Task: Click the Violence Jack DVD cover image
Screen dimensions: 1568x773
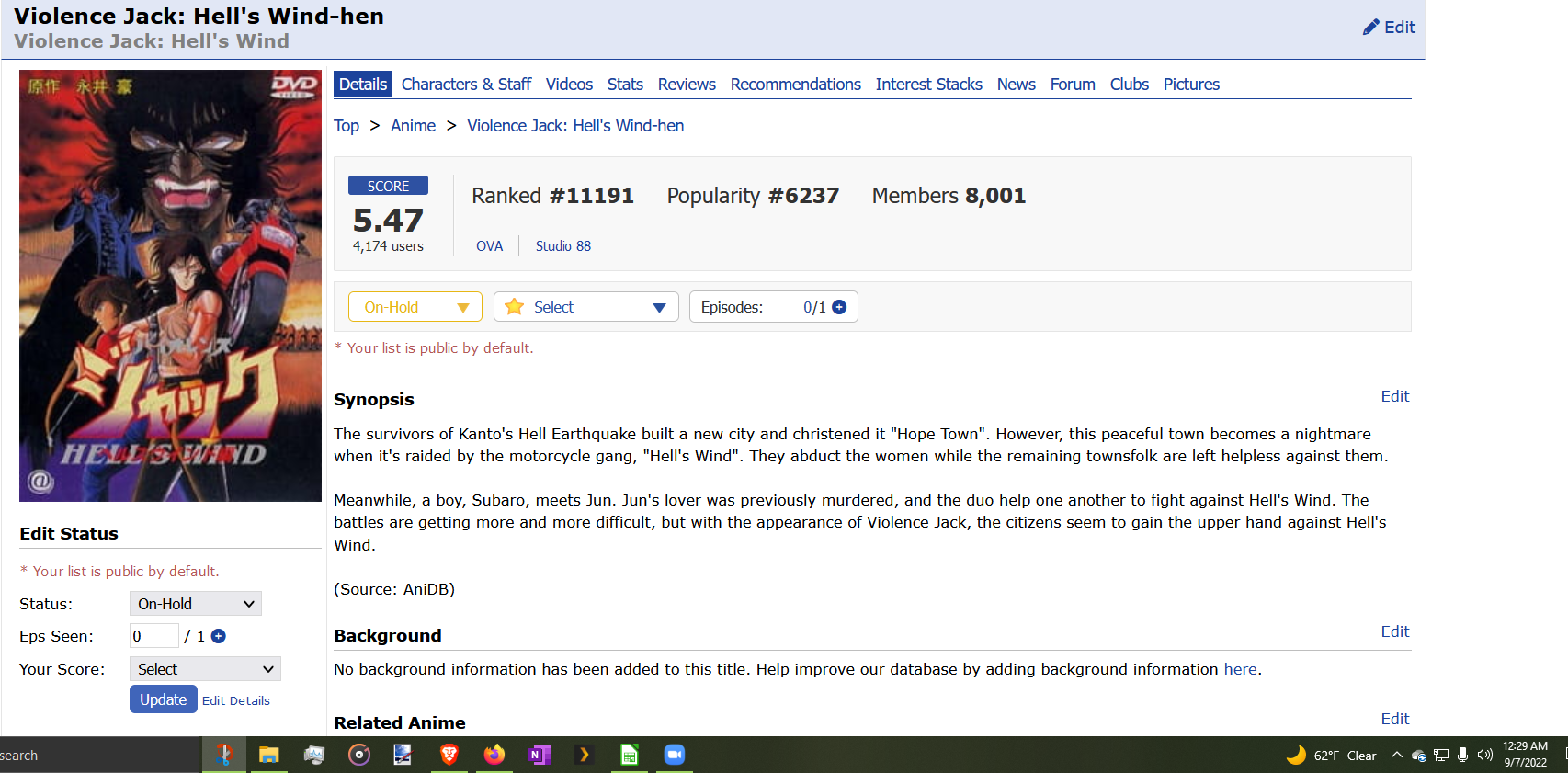Action: click(170, 286)
